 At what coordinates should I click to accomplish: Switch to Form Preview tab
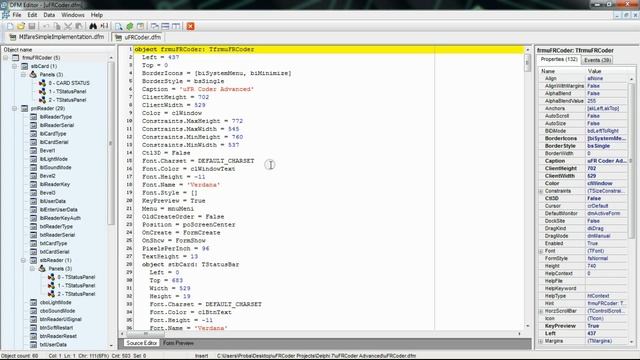(x=178, y=343)
